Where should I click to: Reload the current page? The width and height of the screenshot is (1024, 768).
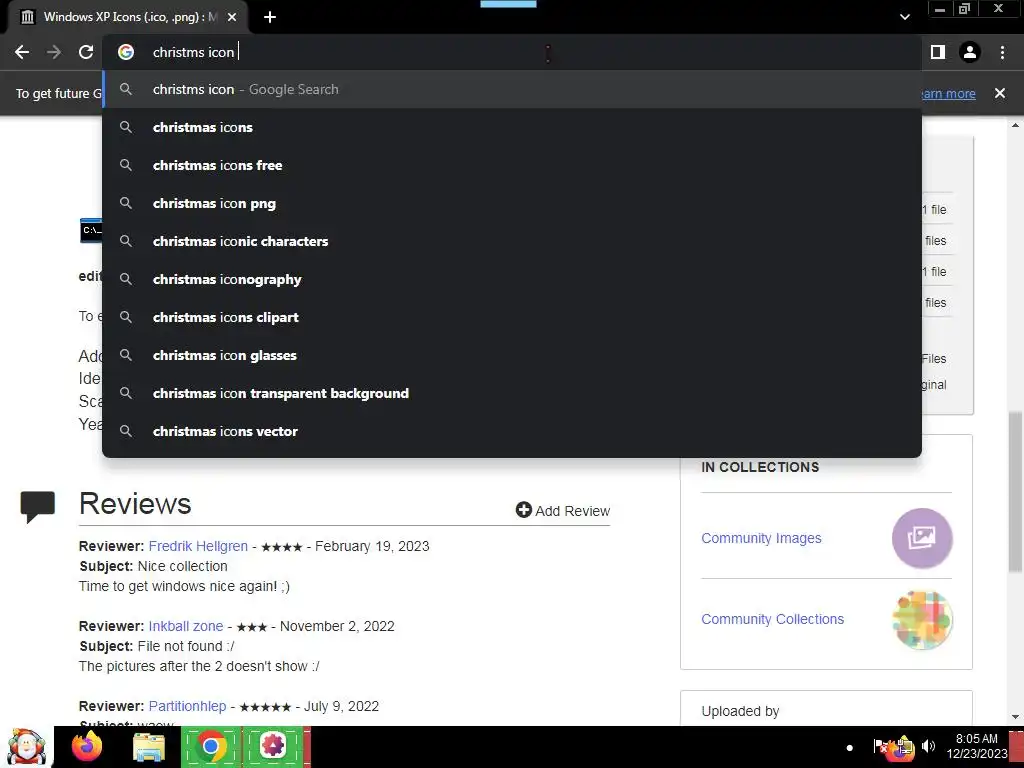[86, 52]
